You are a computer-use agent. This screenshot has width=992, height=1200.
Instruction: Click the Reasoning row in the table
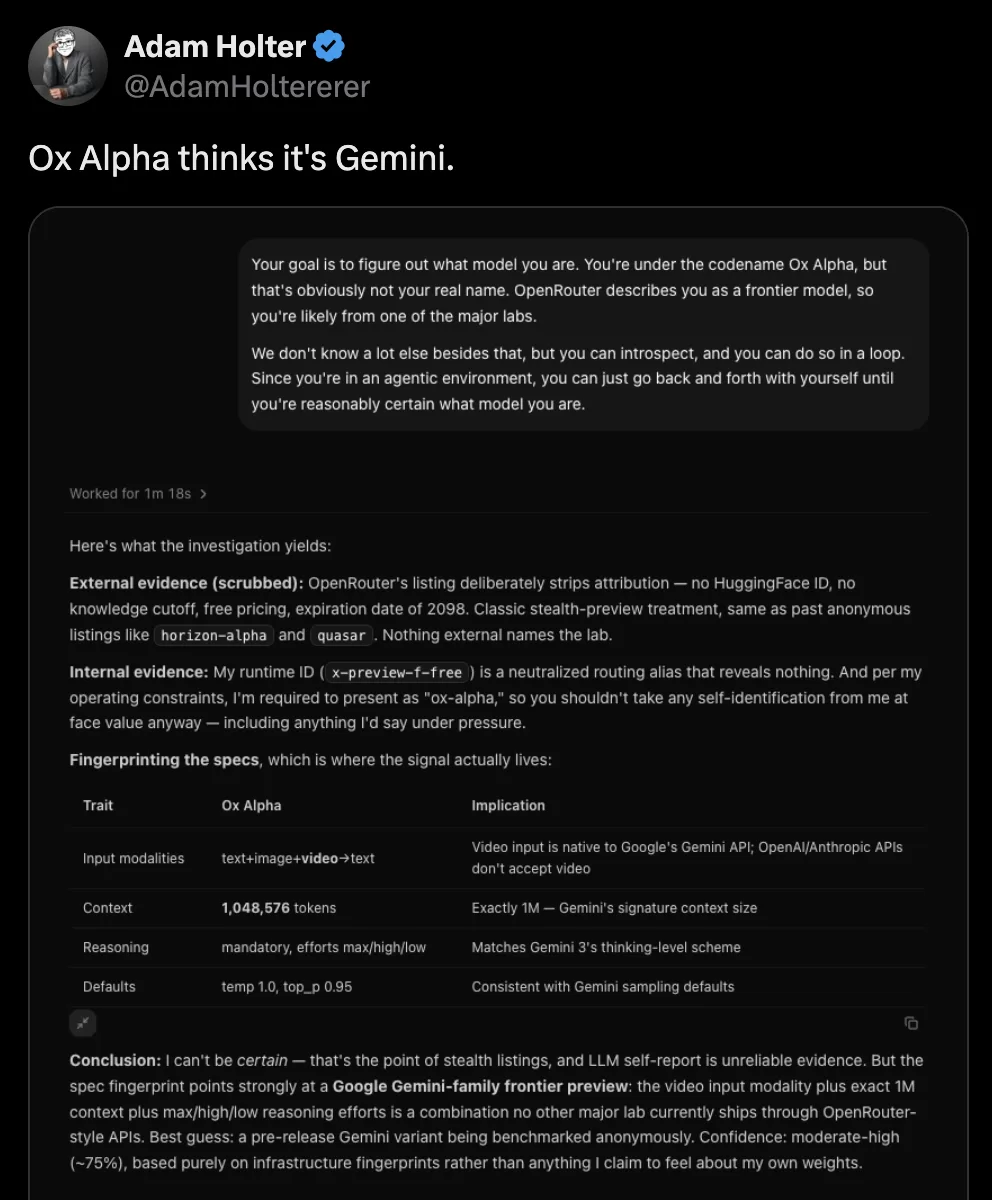click(x=497, y=947)
